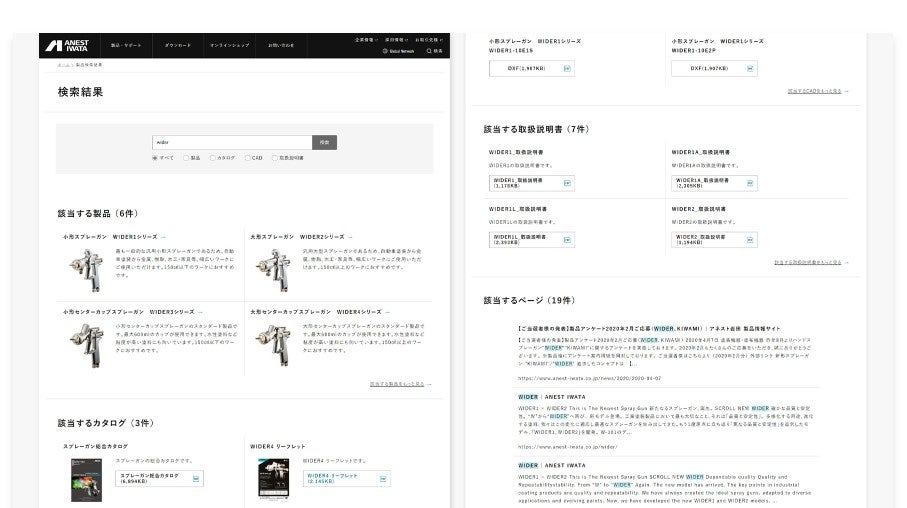Click the PDF icon on スプレーガン総合カタログ button
Viewport: 907px width, 508px height.
pyautogui.click(x=196, y=478)
